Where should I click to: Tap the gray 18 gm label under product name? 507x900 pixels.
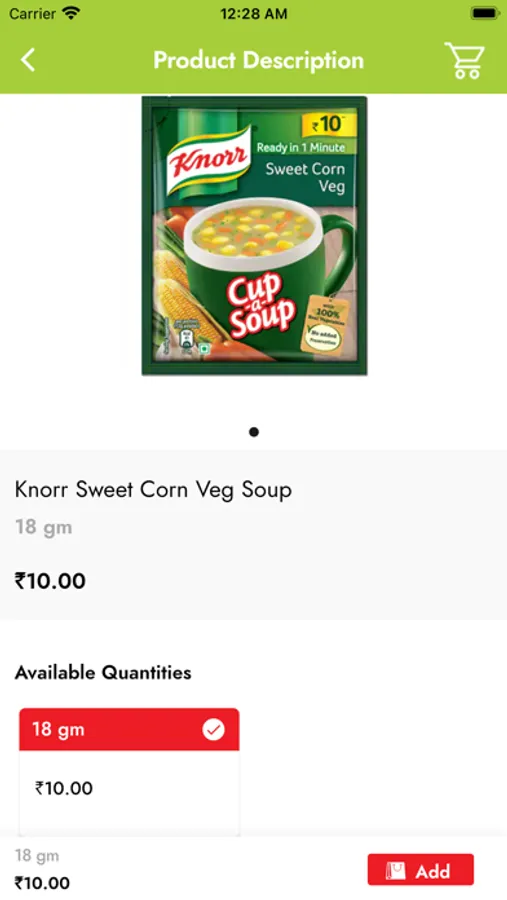[x=44, y=527]
